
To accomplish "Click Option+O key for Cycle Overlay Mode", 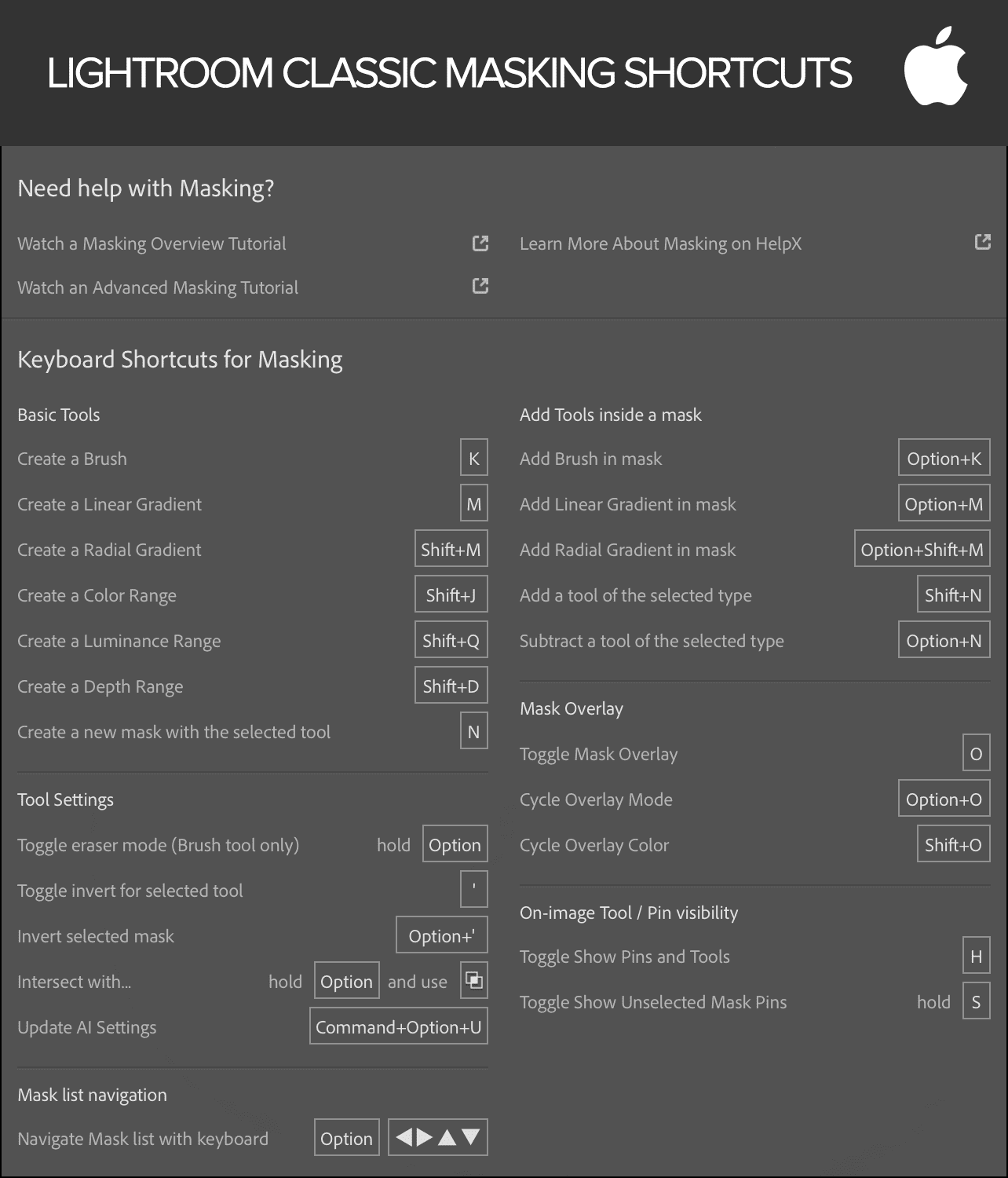I will coord(944,798).
